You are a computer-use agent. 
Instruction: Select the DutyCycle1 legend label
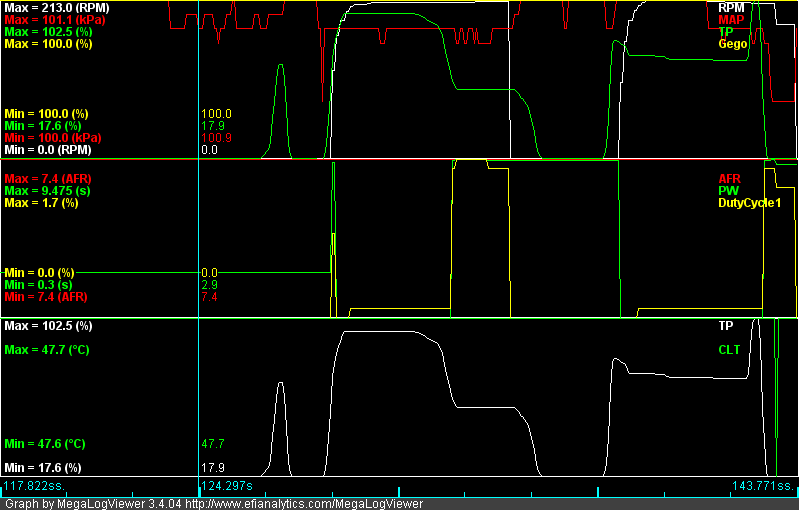click(748, 202)
